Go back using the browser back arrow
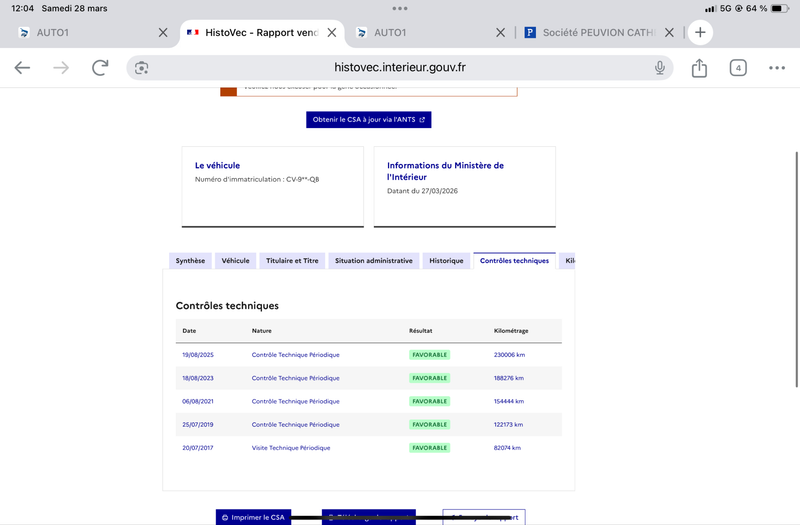Image resolution: width=800 pixels, height=525 pixels. click(22, 68)
